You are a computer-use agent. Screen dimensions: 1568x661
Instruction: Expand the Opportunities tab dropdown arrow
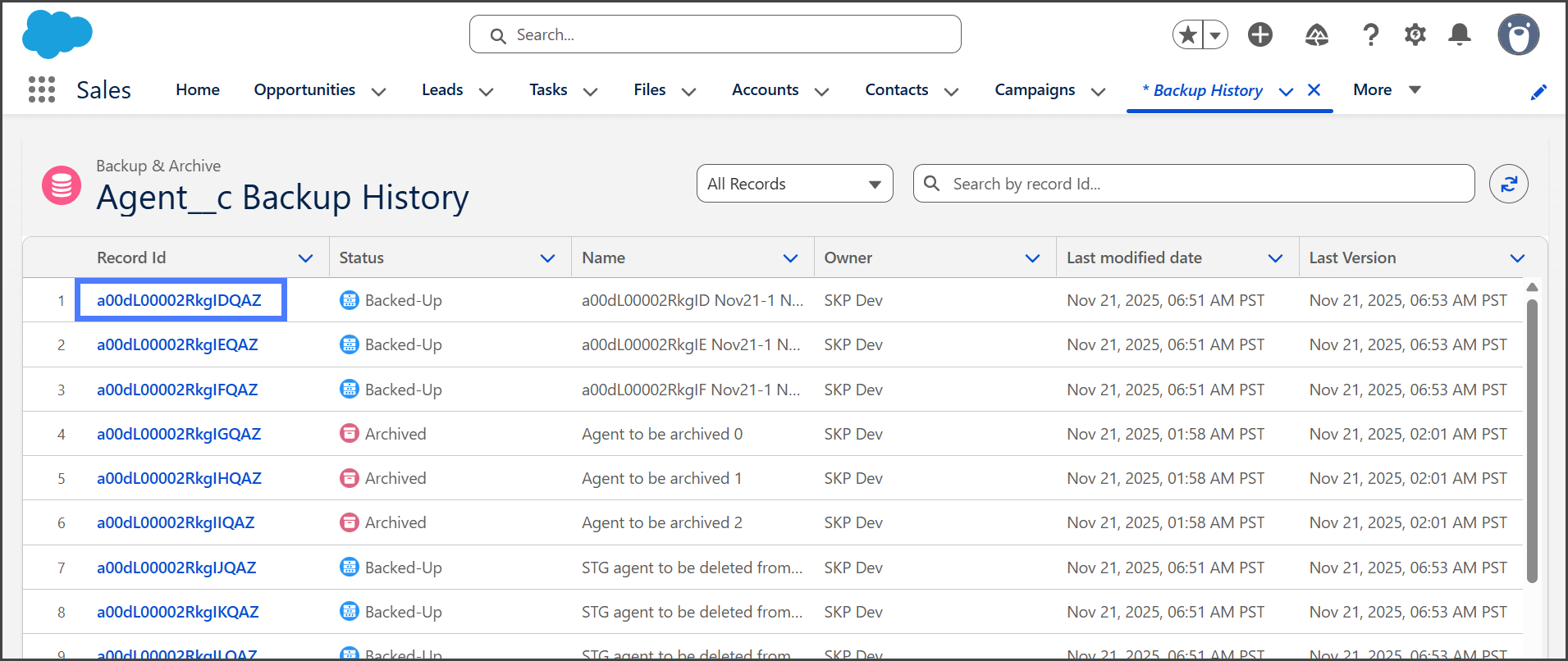(x=378, y=91)
